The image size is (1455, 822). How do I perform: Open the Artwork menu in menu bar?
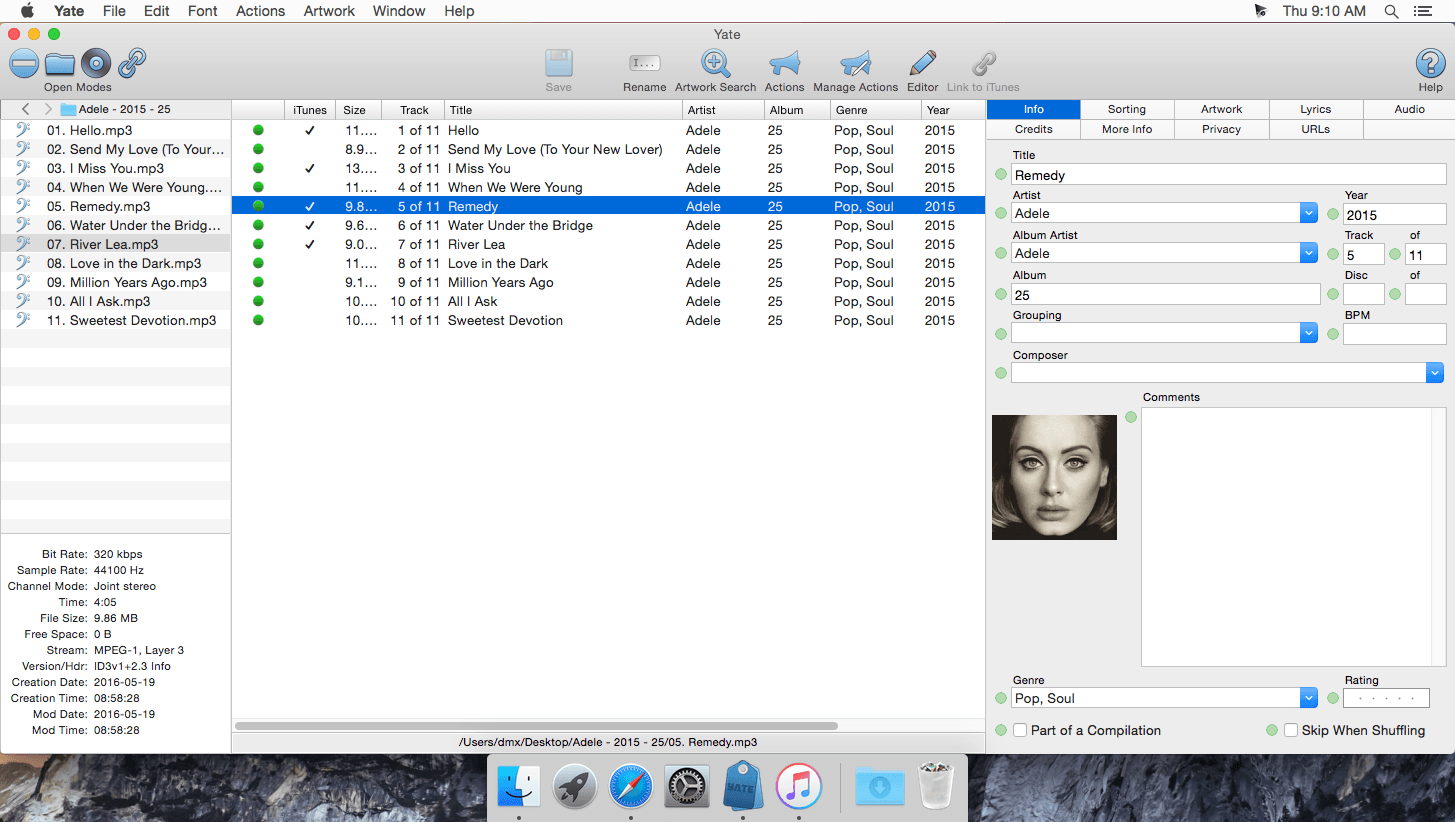329,11
